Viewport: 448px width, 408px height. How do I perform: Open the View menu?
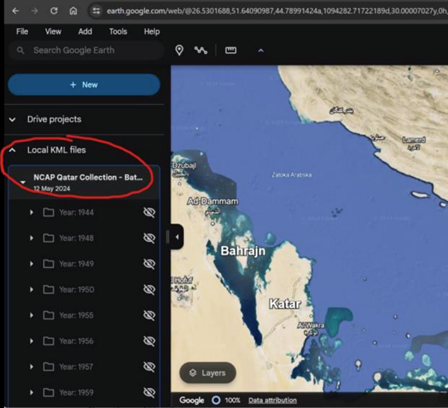(x=53, y=32)
